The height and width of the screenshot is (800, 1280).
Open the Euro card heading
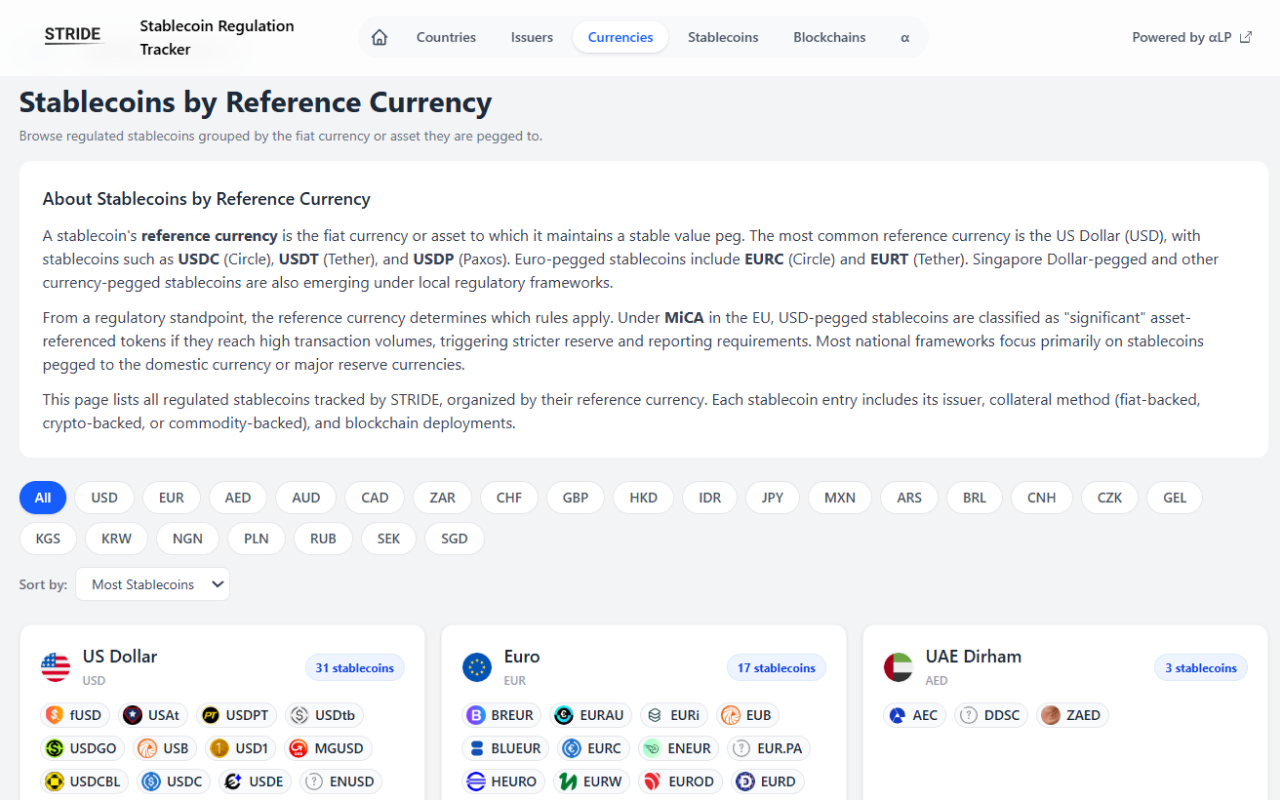[522, 656]
